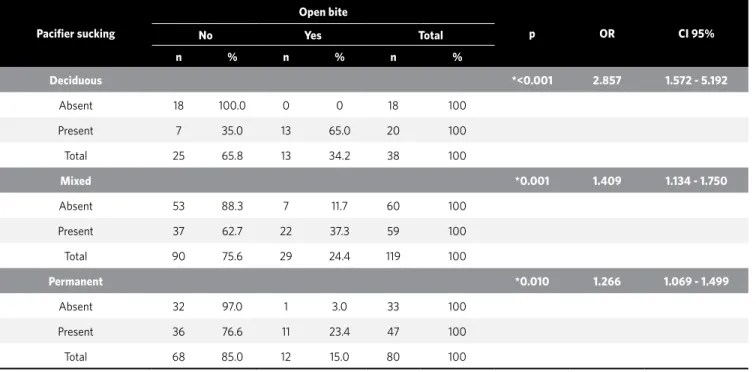The height and width of the screenshot is (372, 756).
Task: Click the 34.2 percentage in Deciduous Total row
Action: [x=339, y=156]
